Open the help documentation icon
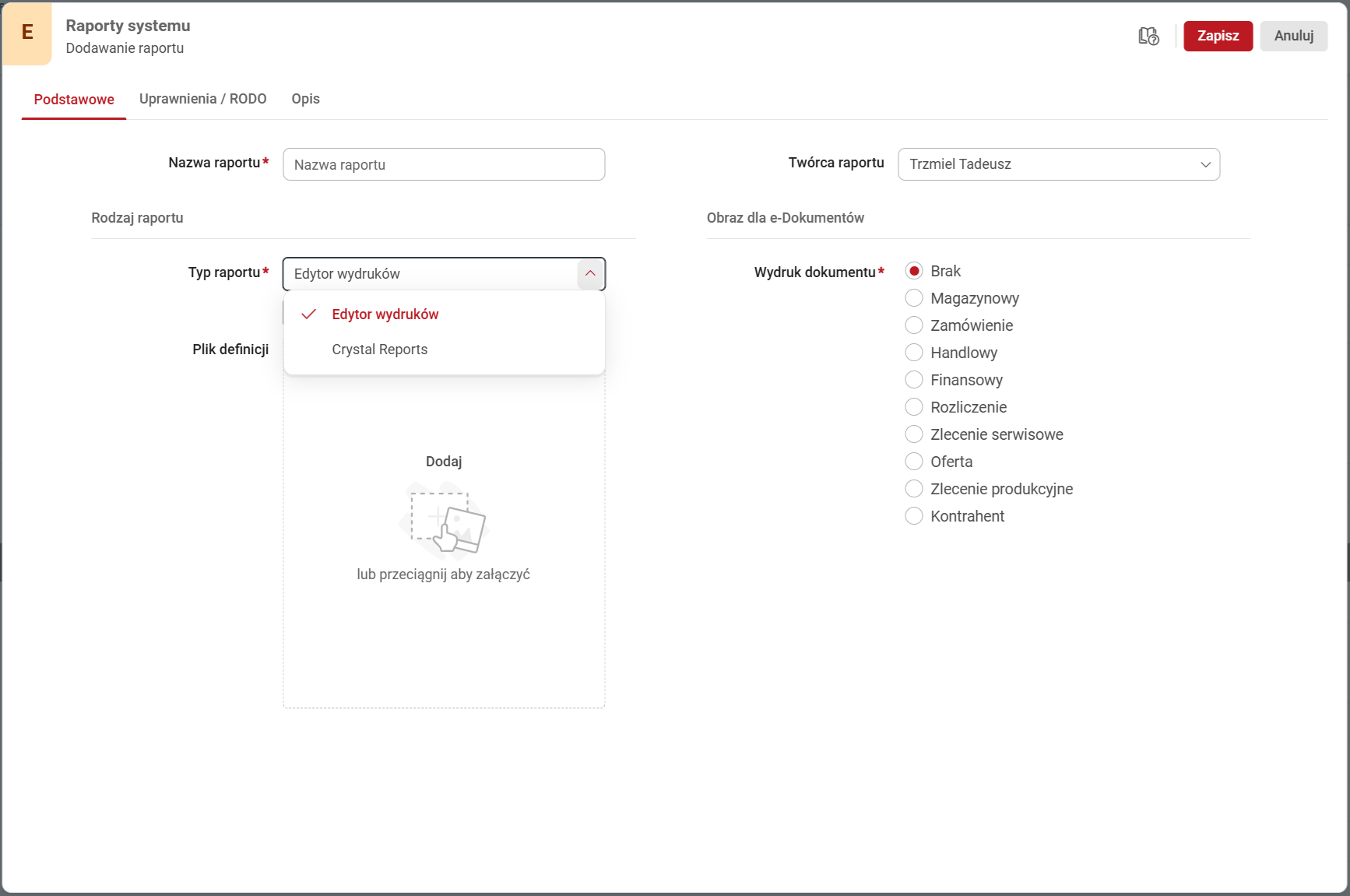Viewport: 1350px width, 896px height. pos(1148,36)
